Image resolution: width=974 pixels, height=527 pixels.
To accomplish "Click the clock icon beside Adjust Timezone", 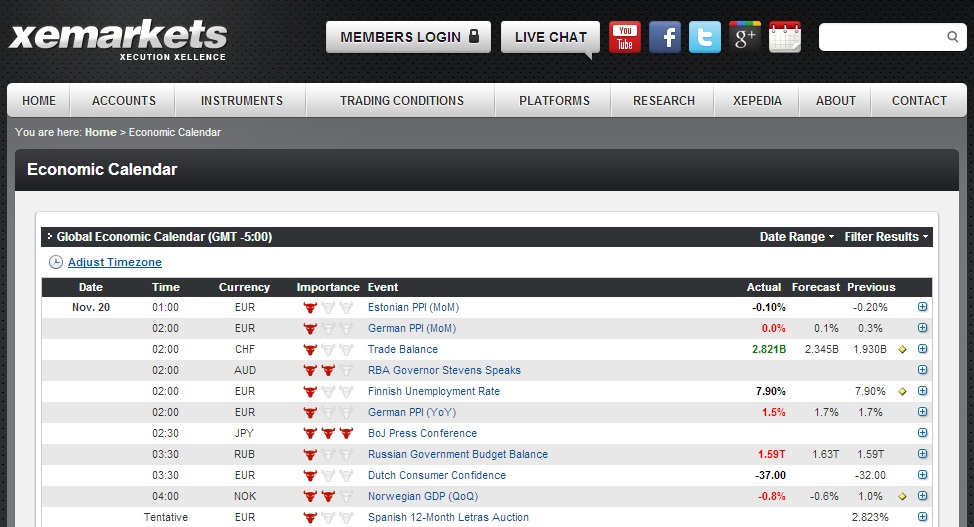I will click(x=56, y=263).
